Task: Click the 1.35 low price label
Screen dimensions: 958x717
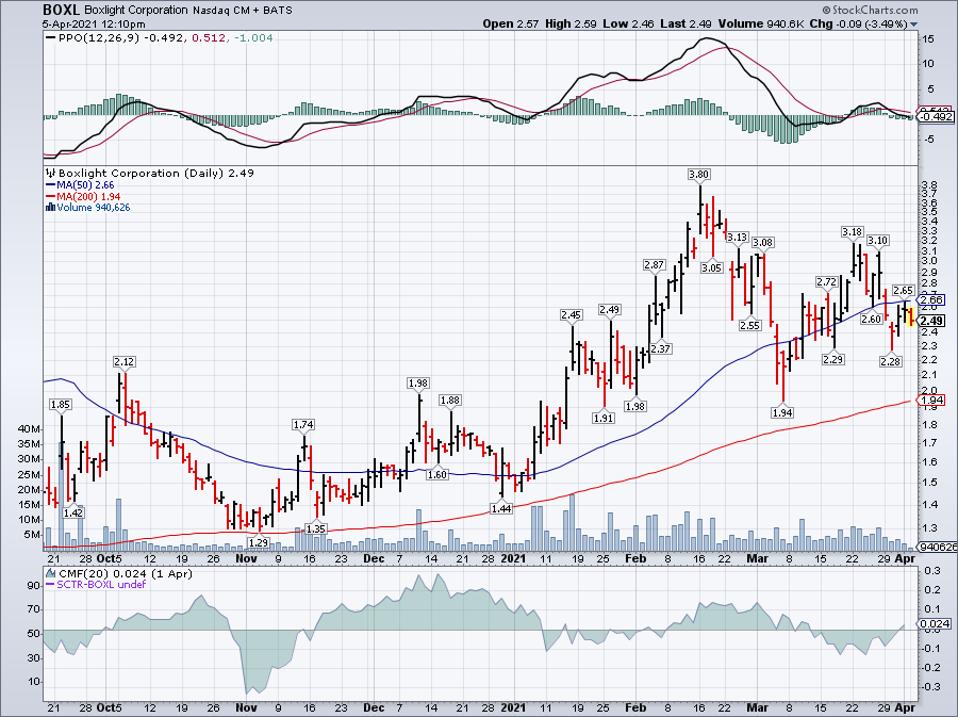Action: click(316, 529)
